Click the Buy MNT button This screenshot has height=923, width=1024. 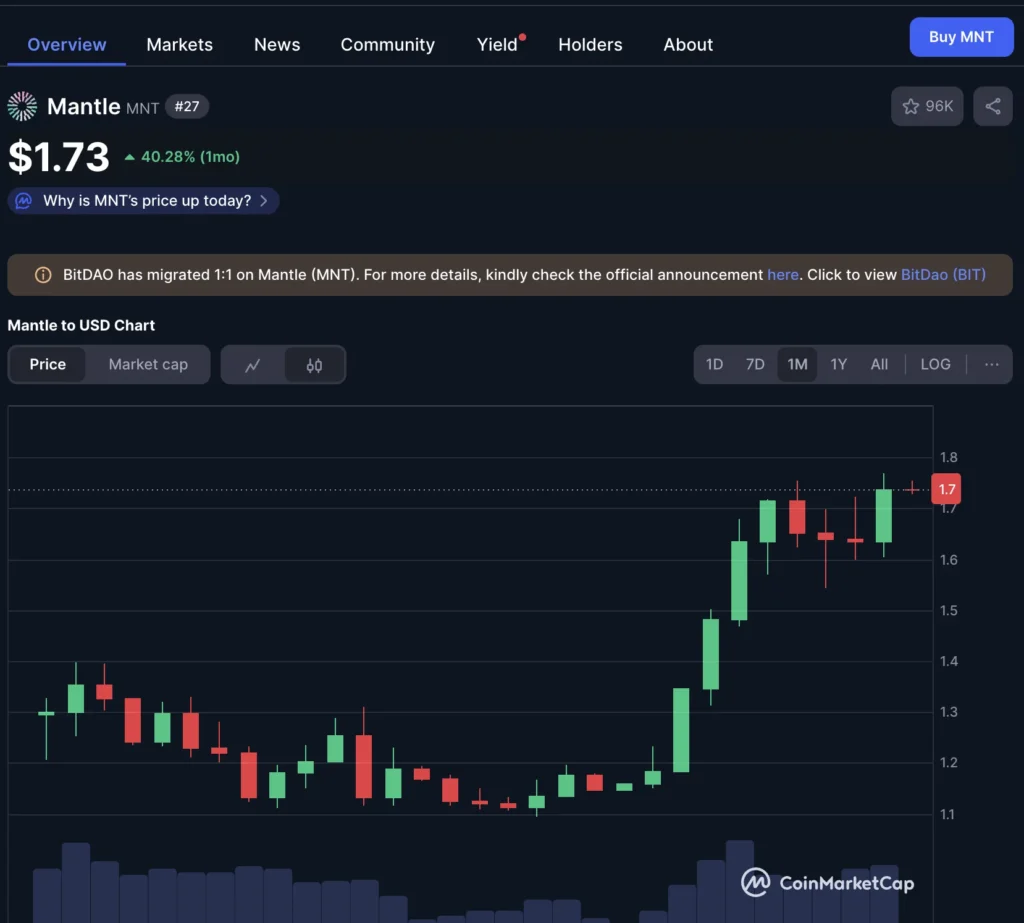pyautogui.click(x=961, y=37)
